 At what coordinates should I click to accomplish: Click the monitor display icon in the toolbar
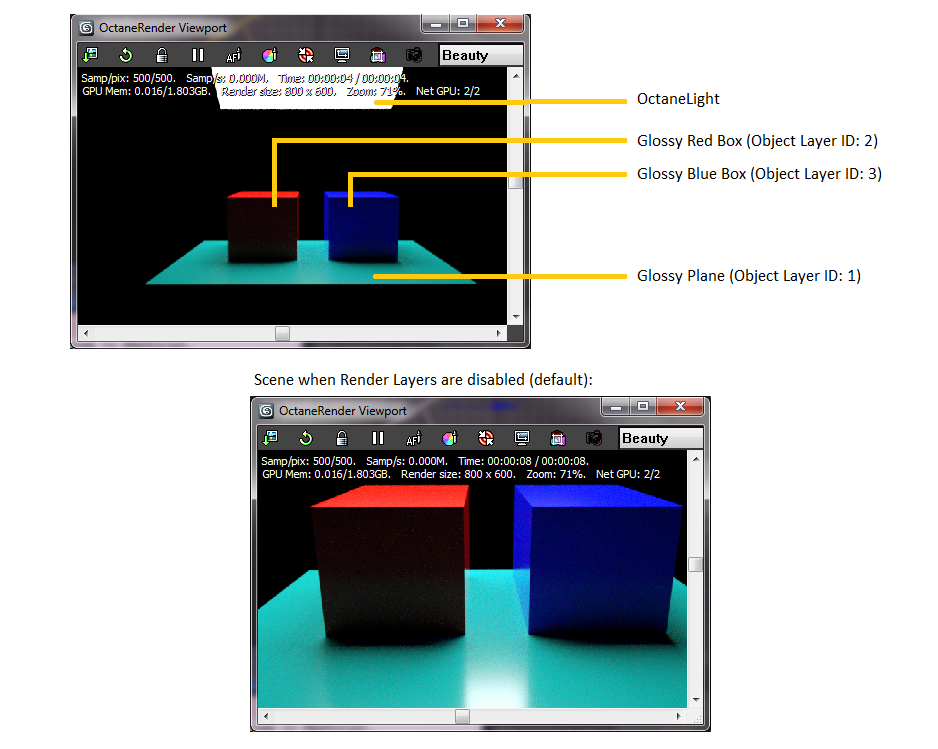click(x=341, y=54)
